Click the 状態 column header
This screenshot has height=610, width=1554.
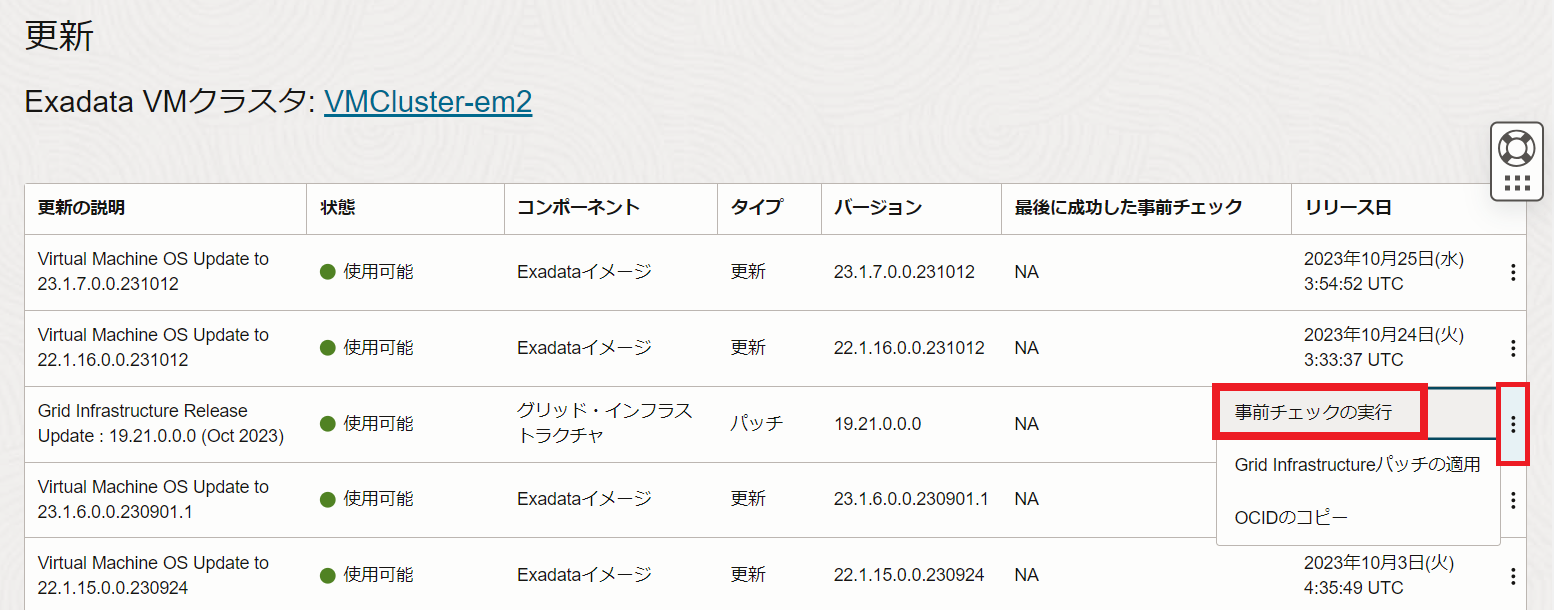[338, 208]
